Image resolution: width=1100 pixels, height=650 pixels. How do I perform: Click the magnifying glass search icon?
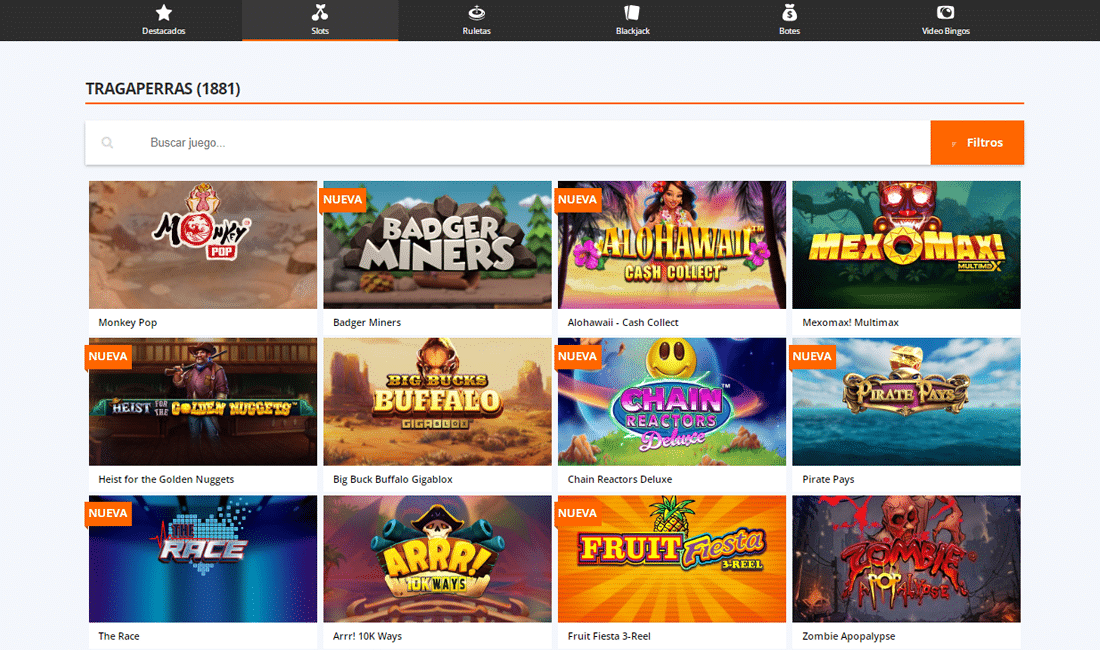107,143
